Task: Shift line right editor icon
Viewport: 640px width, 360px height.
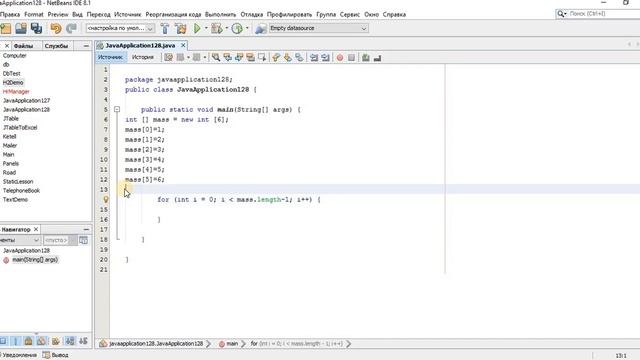Action: click(x=325, y=58)
